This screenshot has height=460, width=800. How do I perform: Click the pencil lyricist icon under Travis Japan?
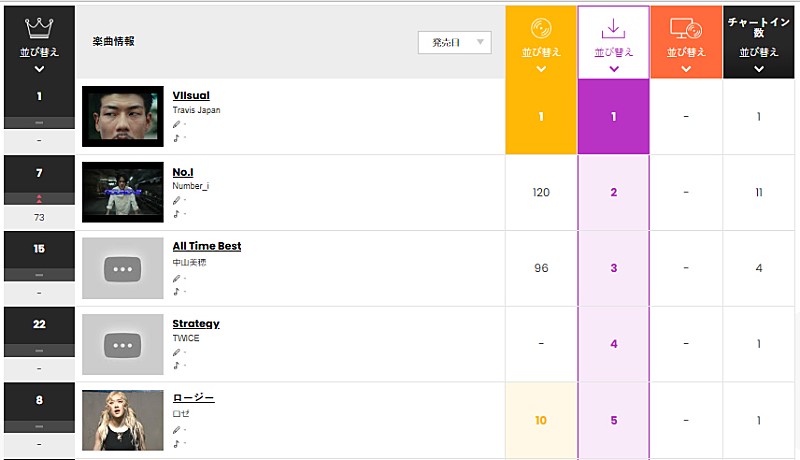pos(177,124)
